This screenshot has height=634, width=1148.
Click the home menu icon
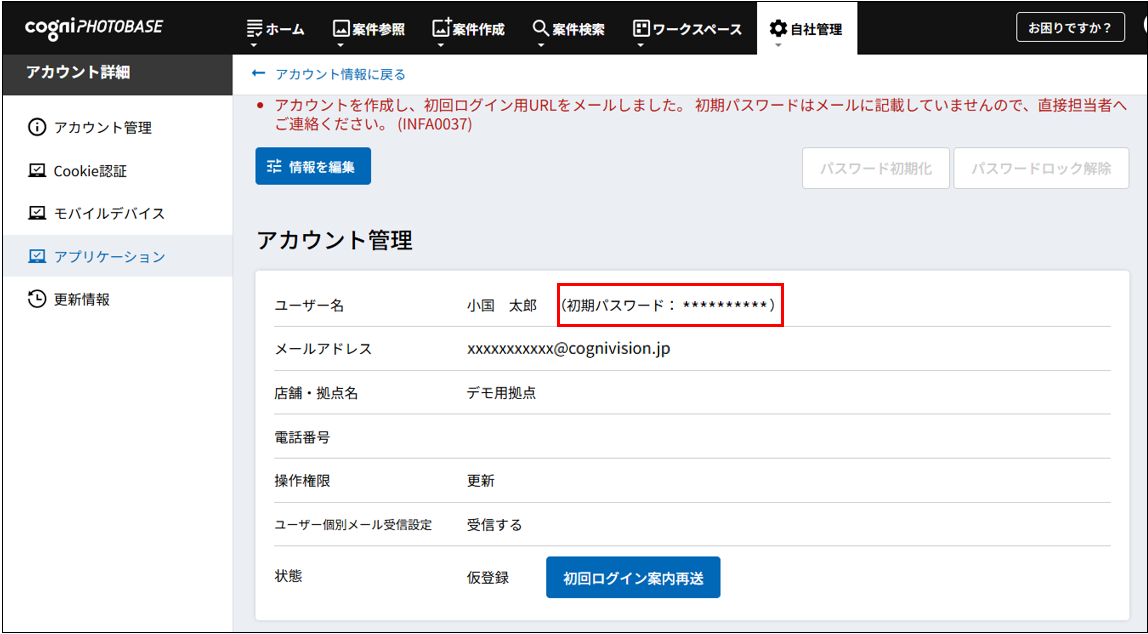point(254,28)
